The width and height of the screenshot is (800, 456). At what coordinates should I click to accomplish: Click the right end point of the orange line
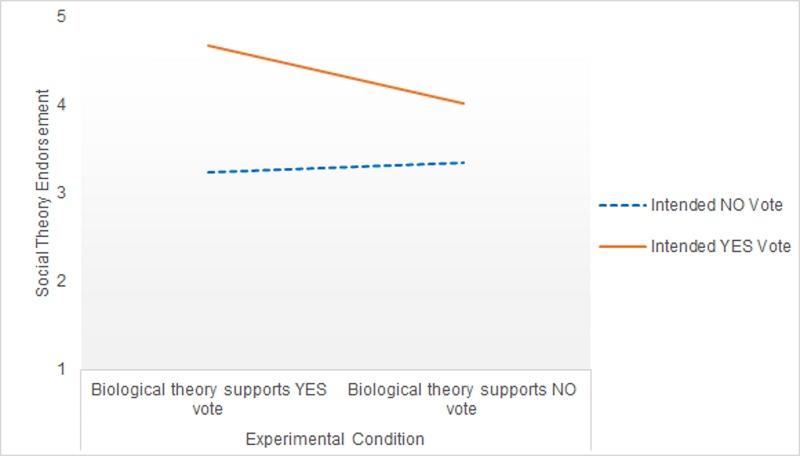tap(464, 103)
